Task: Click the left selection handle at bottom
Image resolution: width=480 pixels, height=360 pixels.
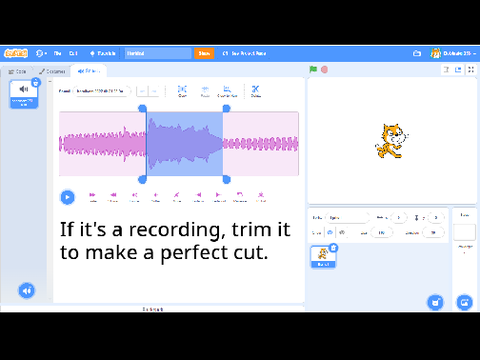Action: [x=142, y=180]
